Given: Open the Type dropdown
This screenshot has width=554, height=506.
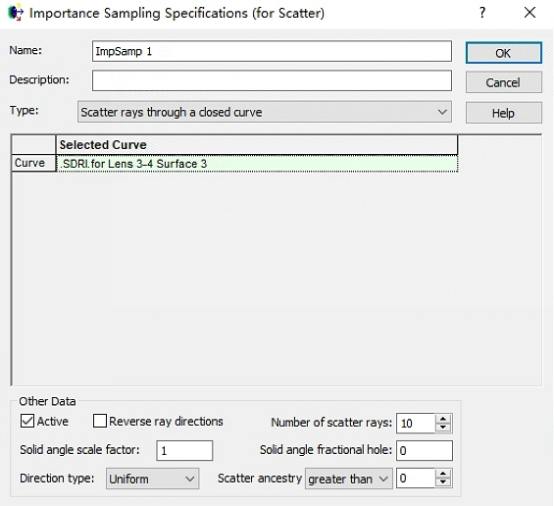Looking at the screenshot, I should click(264, 112).
